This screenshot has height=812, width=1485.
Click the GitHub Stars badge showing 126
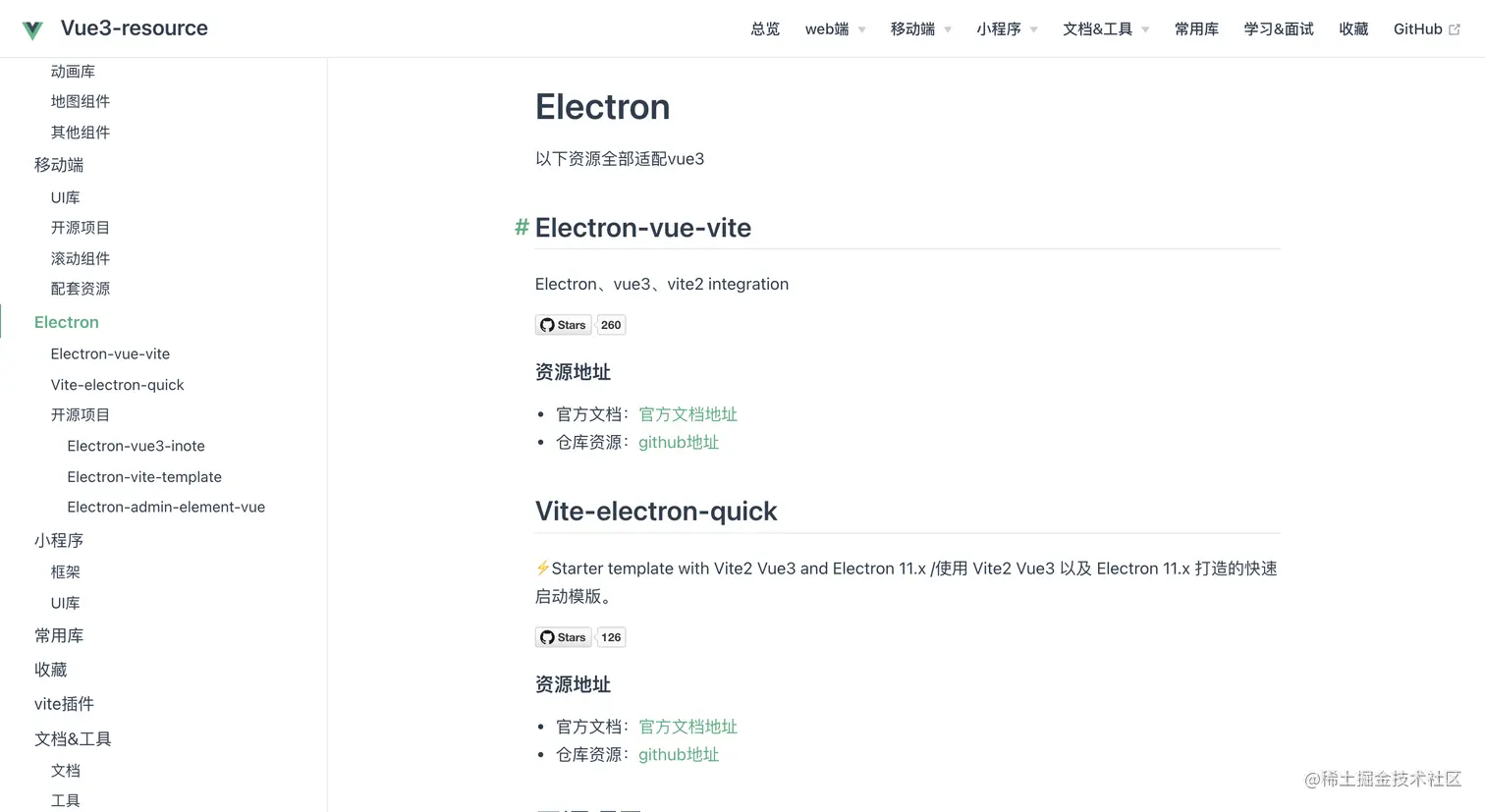click(x=580, y=637)
